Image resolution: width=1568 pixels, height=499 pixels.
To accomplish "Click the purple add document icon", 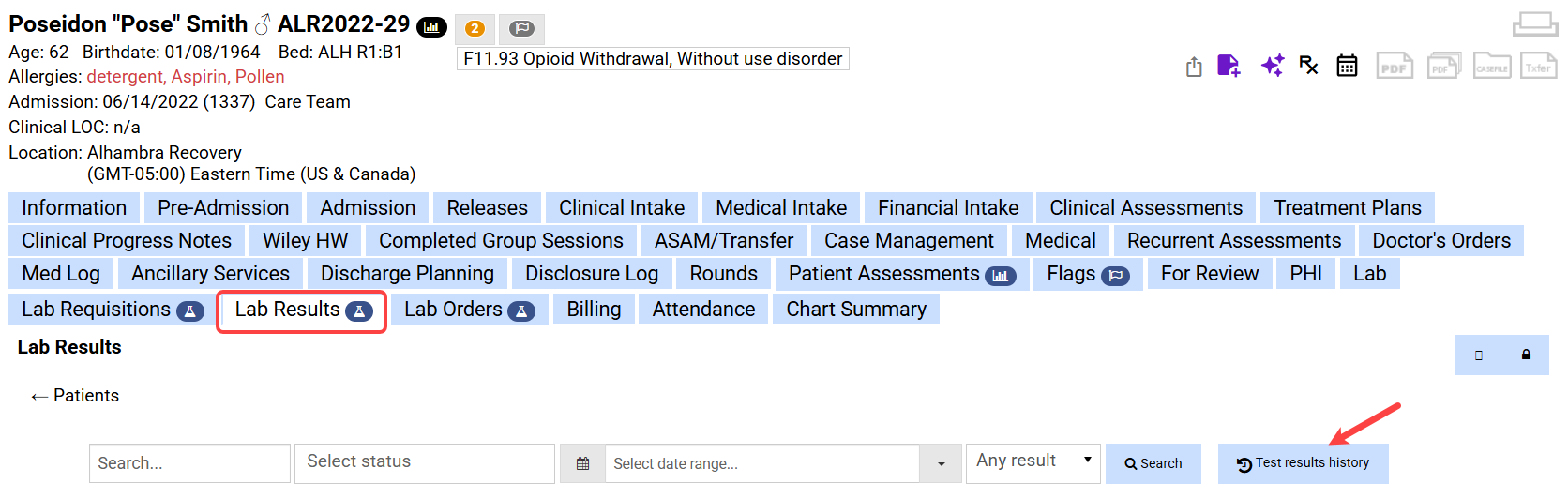I will click(x=1229, y=66).
